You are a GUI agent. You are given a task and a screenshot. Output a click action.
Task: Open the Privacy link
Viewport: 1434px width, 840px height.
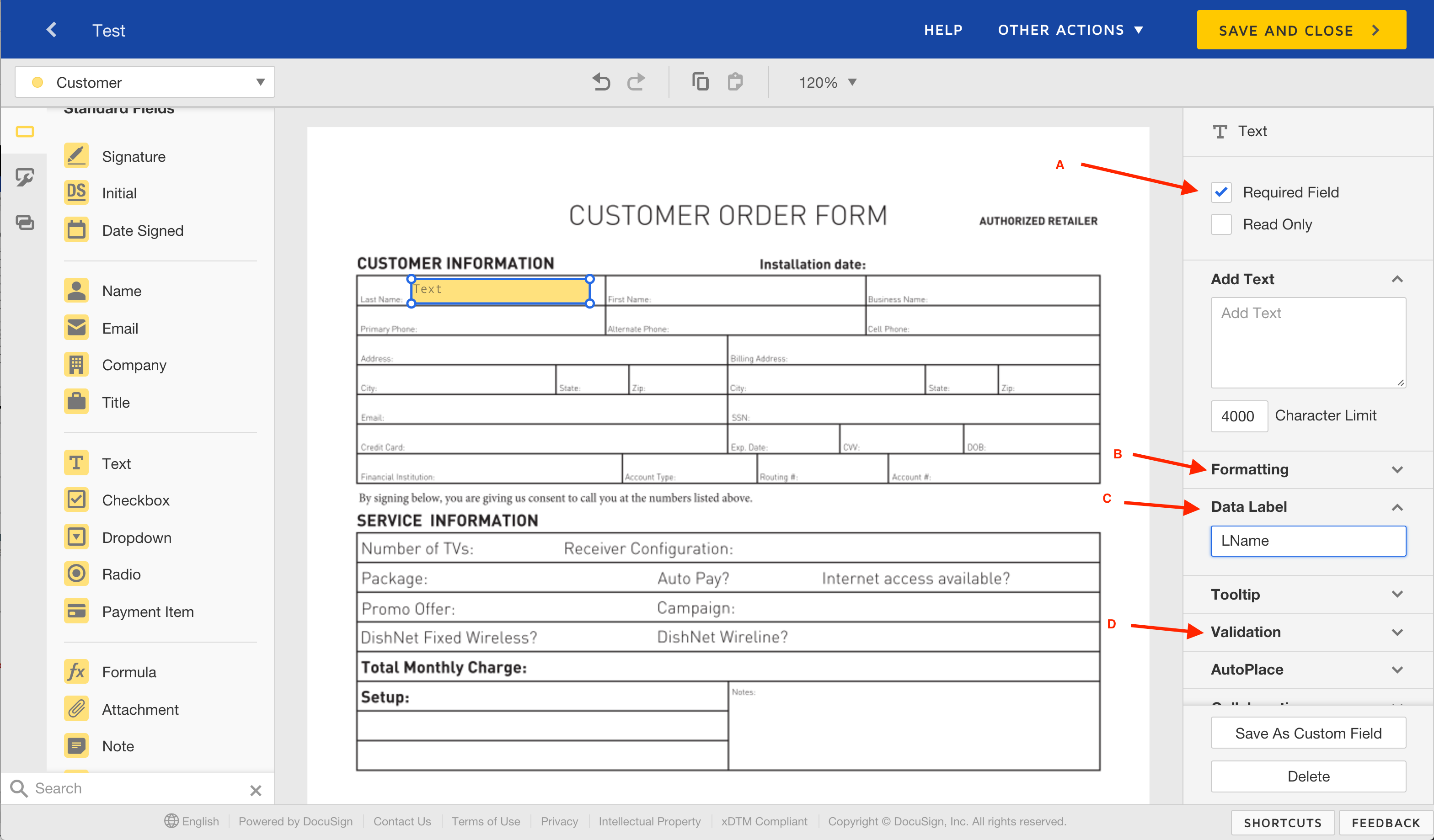coord(559,821)
